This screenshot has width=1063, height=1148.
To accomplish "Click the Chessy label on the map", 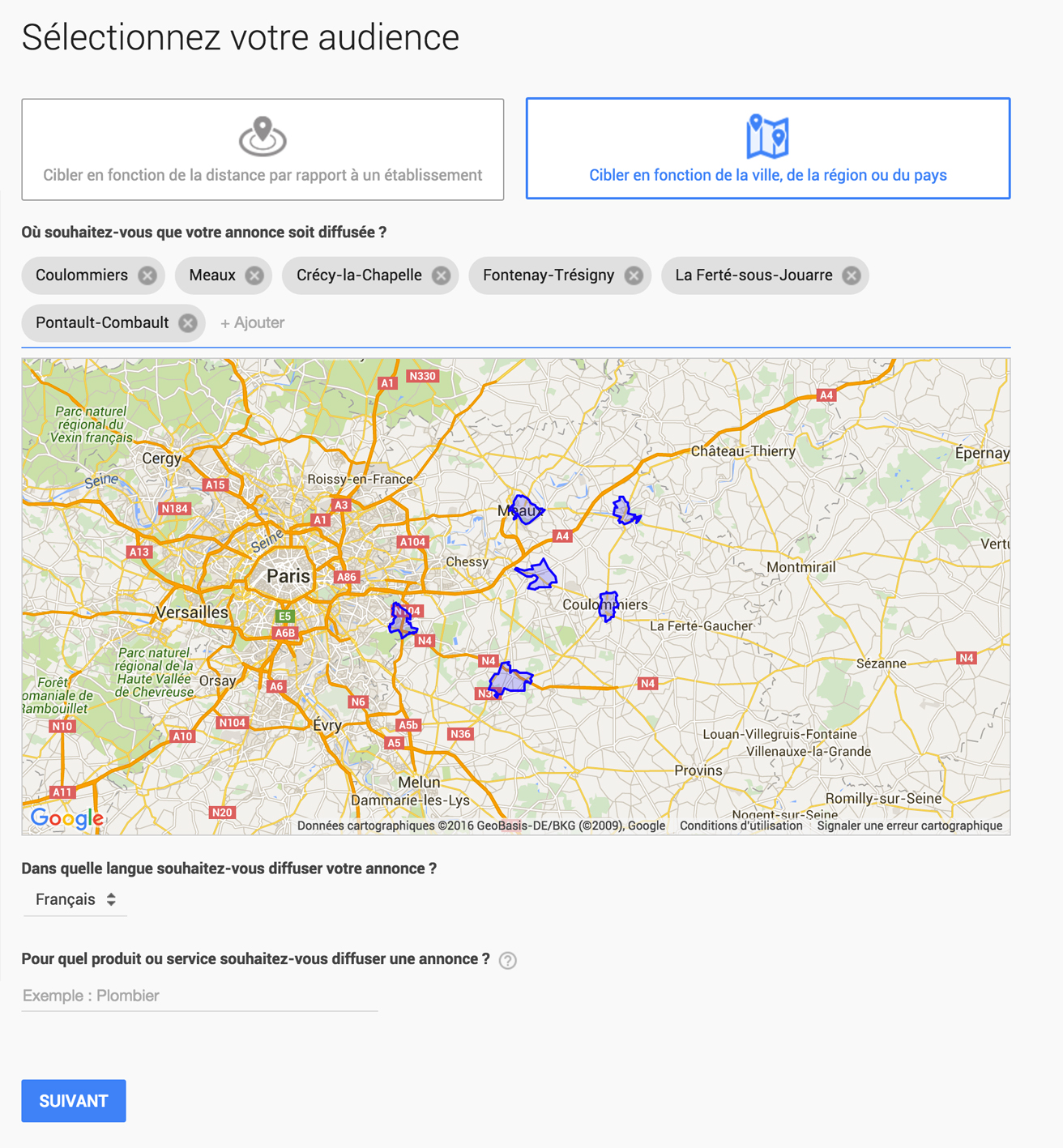I will pyautogui.click(x=467, y=562).
